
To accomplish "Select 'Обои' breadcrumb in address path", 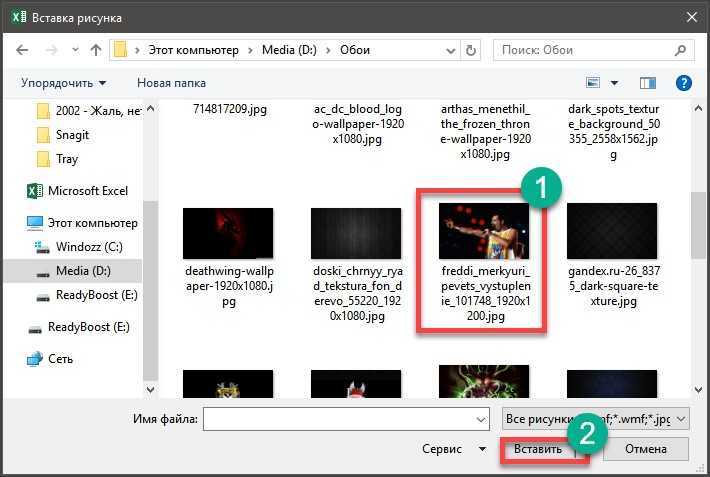I will click(355, 50).
